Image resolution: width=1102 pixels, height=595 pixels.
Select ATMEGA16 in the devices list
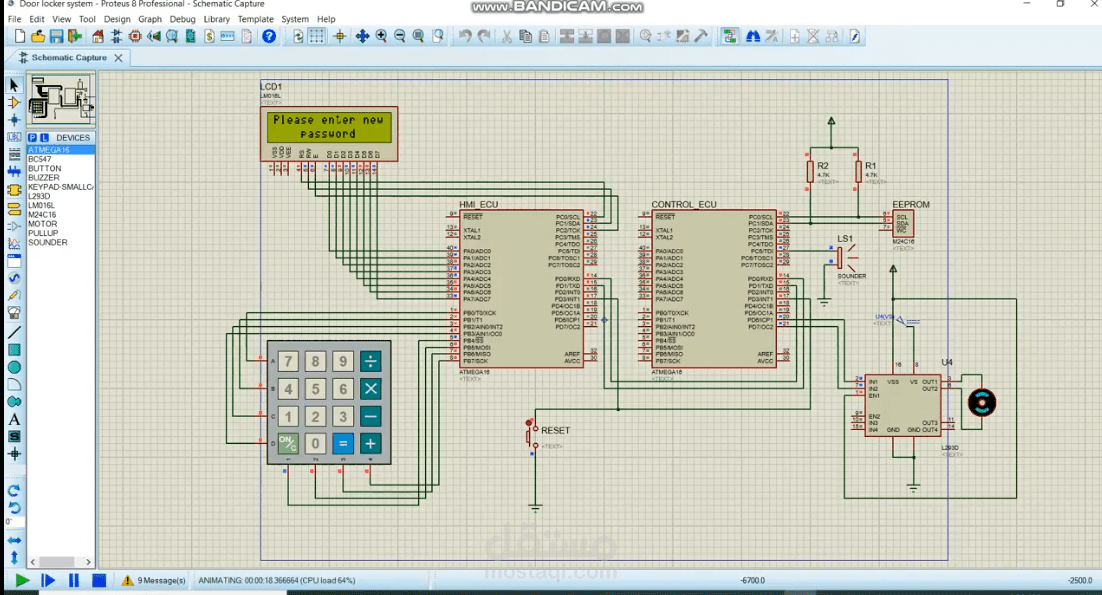[x=60, y=150]
